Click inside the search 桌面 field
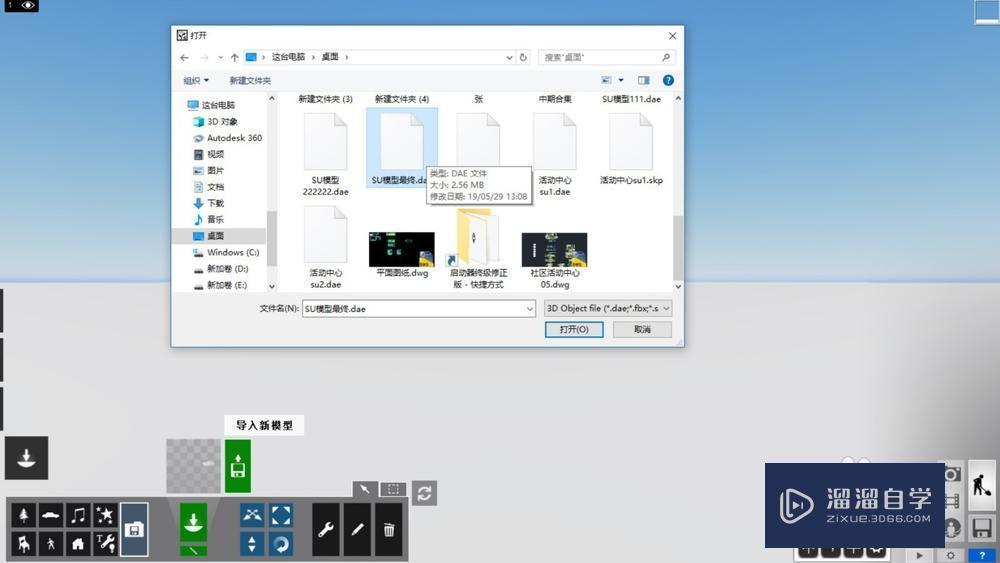 click(x=606, y=57)
